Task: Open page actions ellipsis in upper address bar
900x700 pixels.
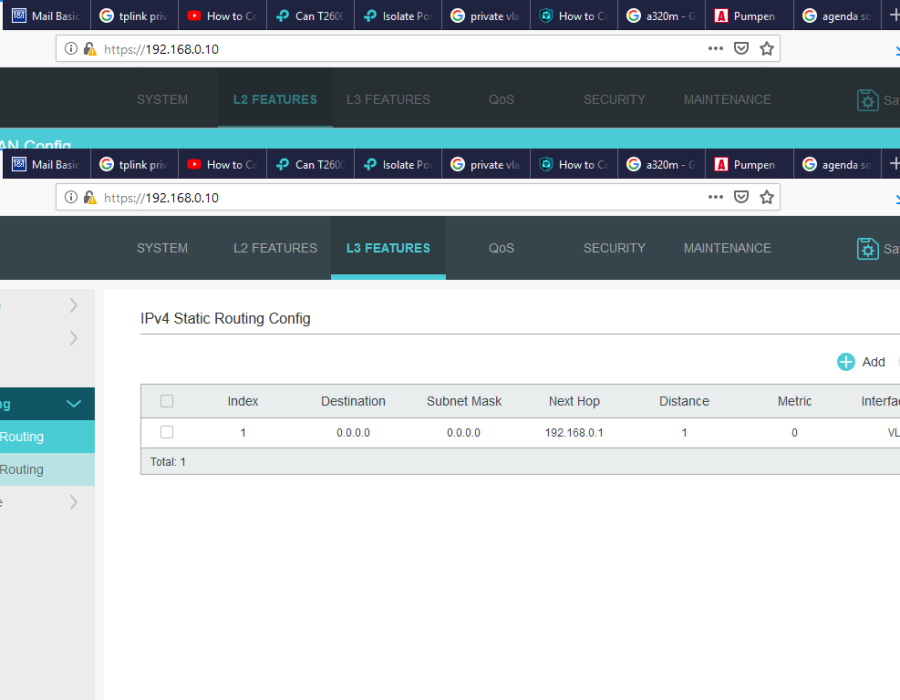Action: [715, 48]
